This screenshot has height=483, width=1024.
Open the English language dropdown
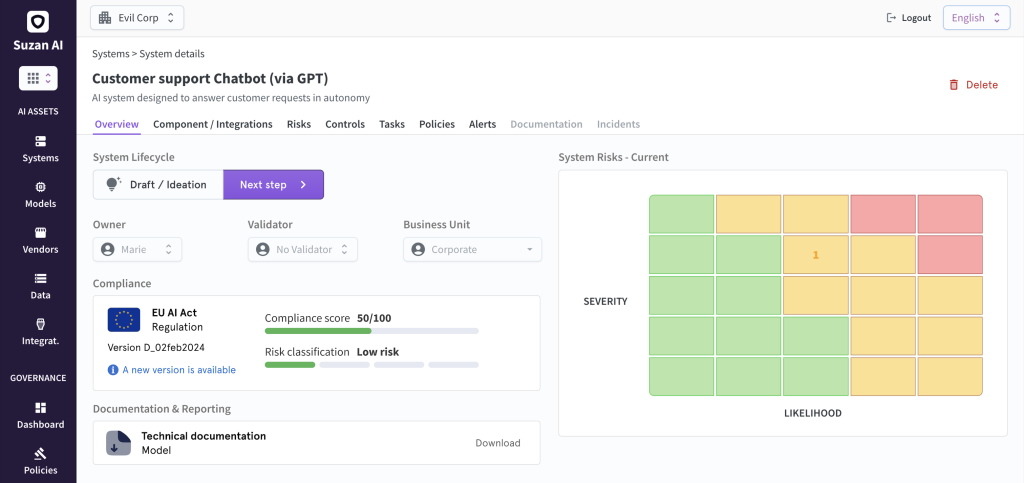(975, 18)
